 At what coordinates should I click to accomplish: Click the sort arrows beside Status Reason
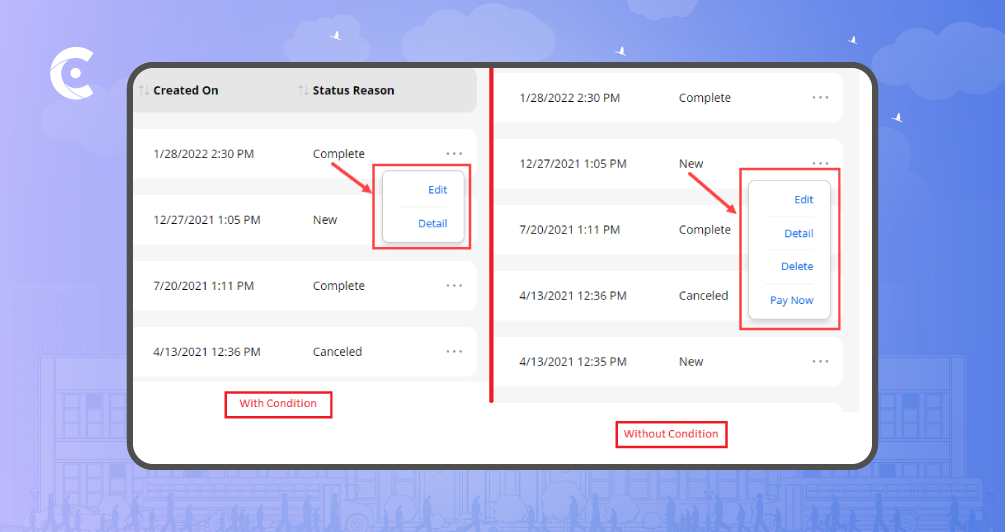click(303, 91)
